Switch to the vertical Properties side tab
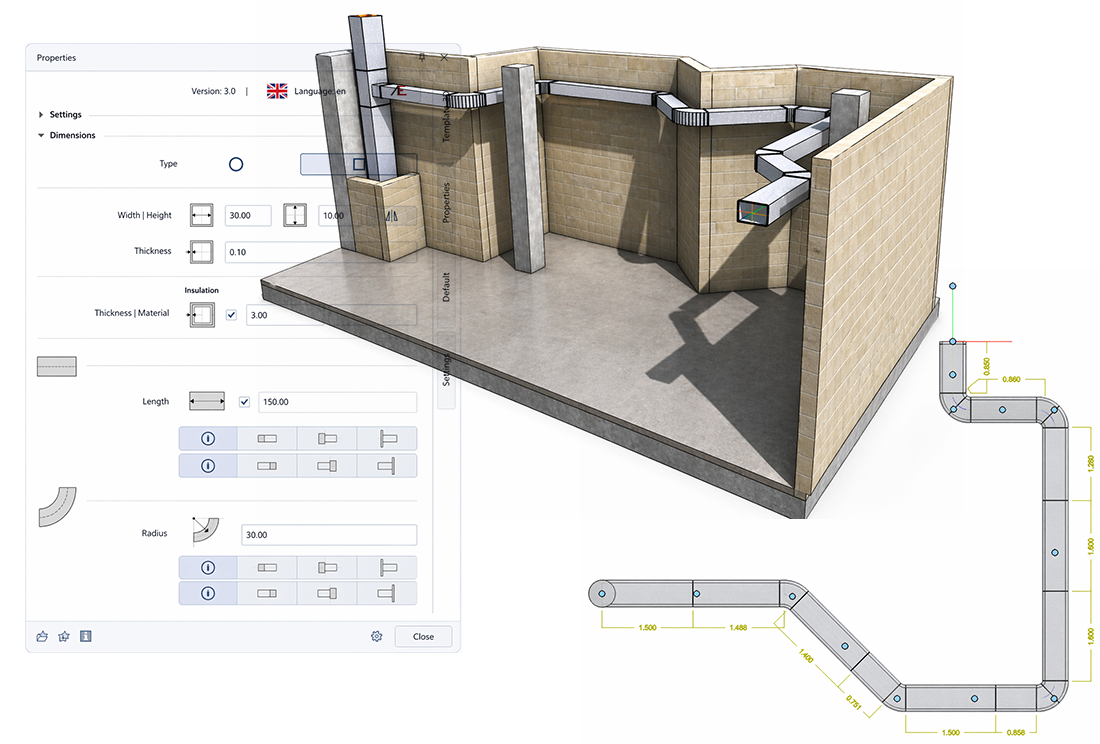Viewport: 1100px width, 744px height. click(x=446, y=203)
